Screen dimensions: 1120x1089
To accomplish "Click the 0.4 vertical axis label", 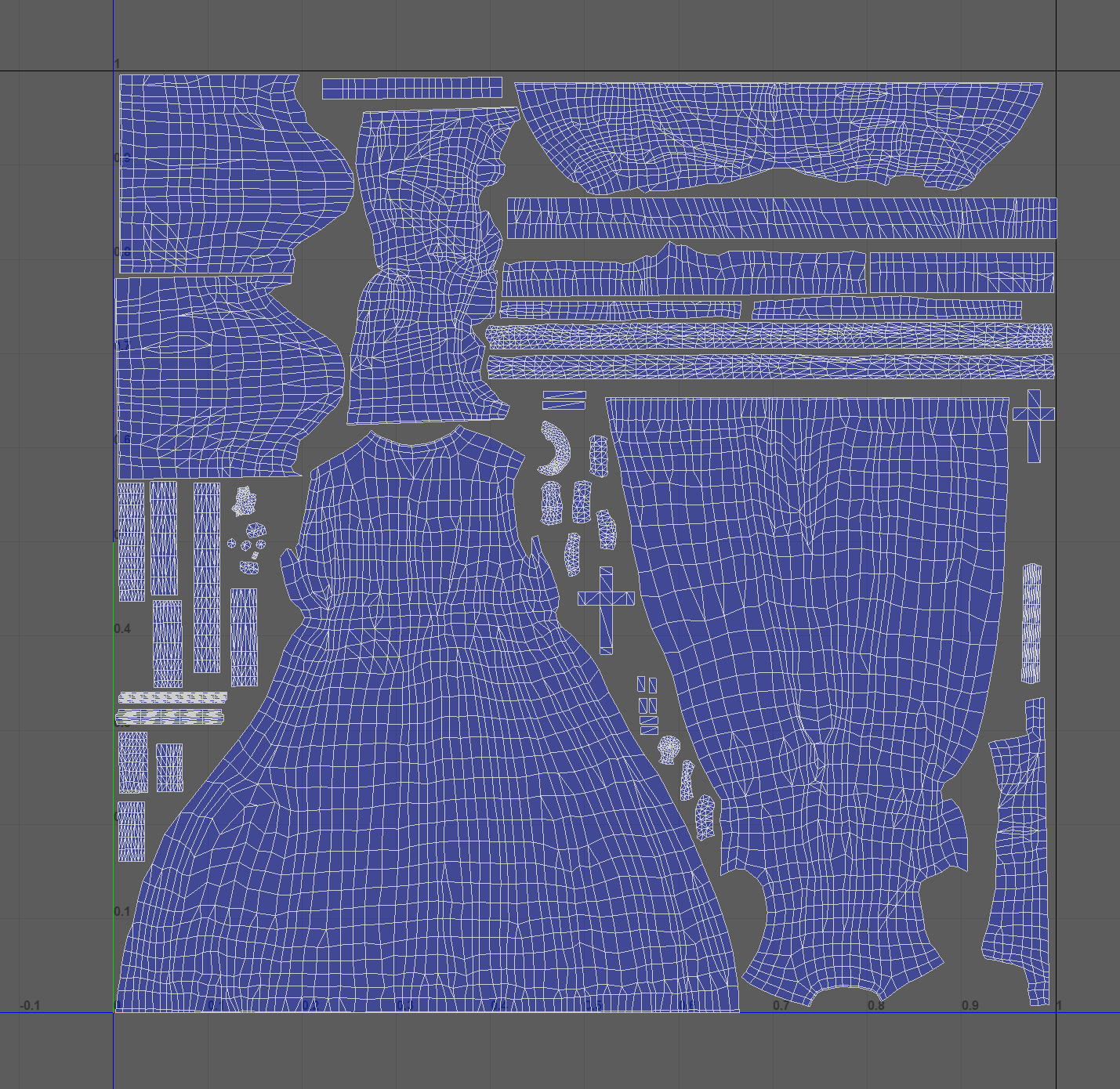I will click(122, 628).
